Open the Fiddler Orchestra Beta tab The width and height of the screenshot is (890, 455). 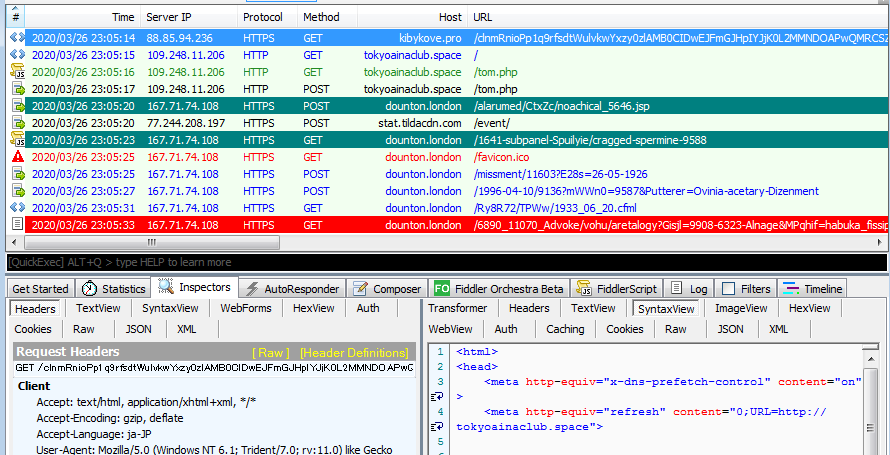click(x=499, y=289)
